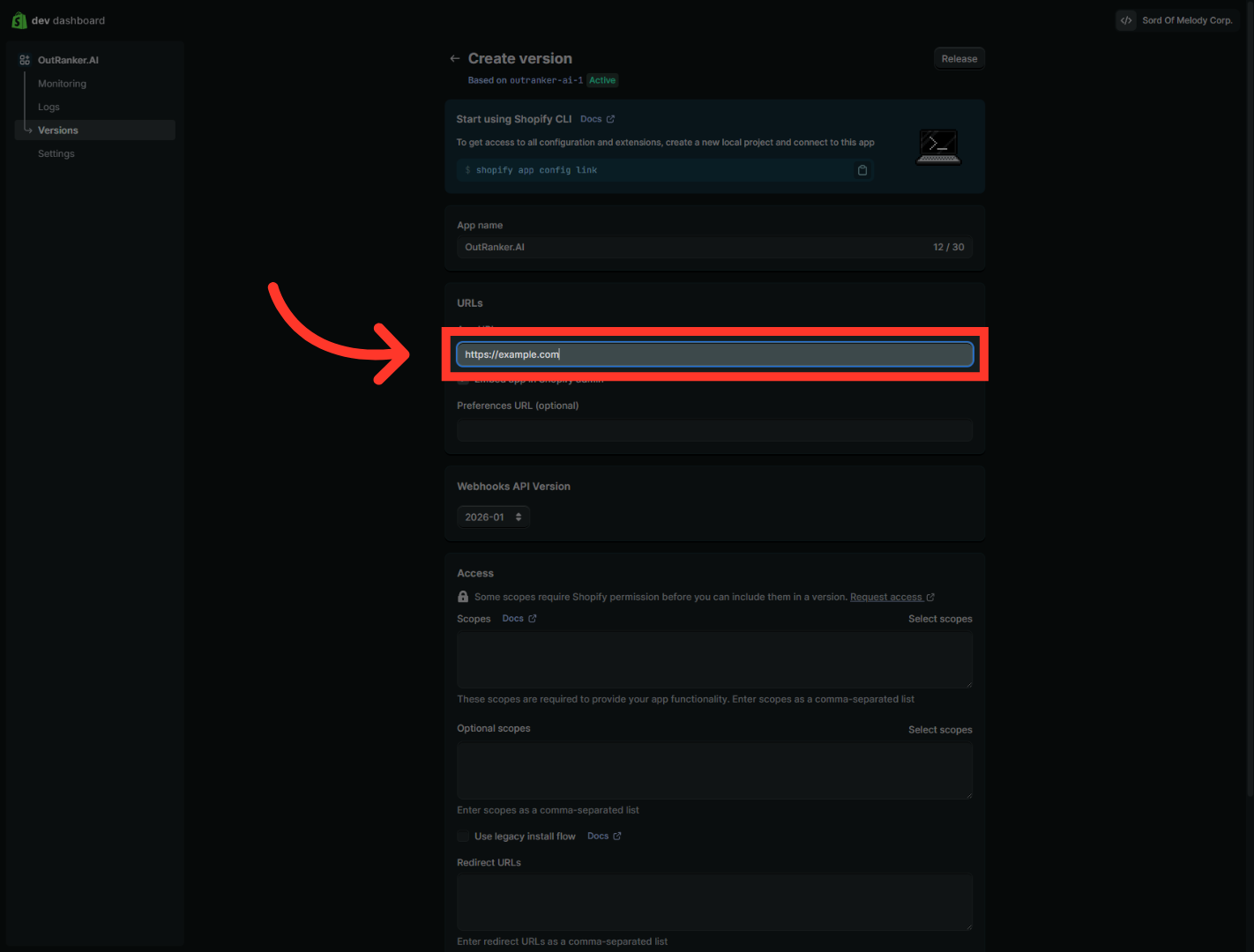Click the Create version heading
Viewport: 1254px width, 952px height.
520,58
